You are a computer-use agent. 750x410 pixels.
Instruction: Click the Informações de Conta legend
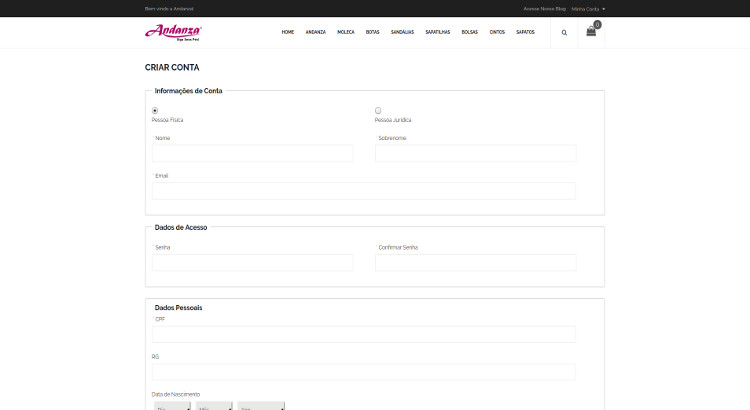[188, 91]
